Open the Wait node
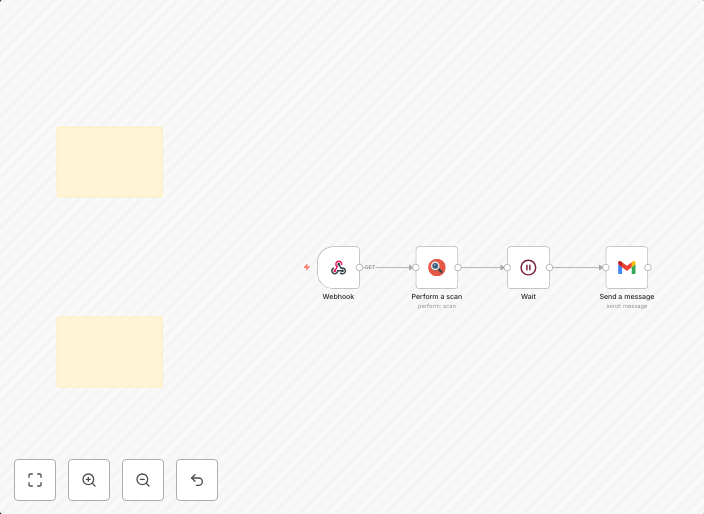 [x=528, y=268]
